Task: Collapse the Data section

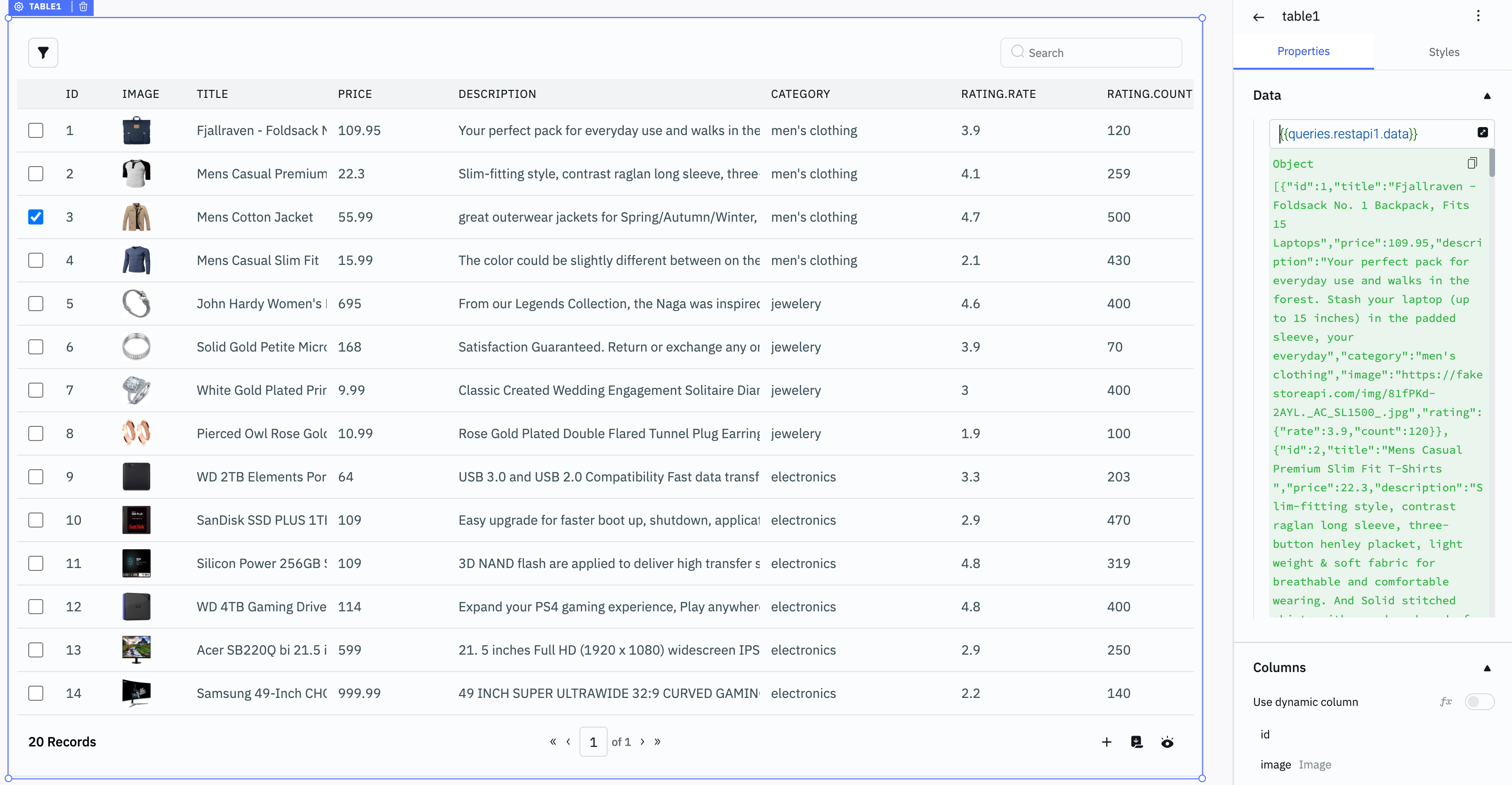Action: coord(1487,96)
